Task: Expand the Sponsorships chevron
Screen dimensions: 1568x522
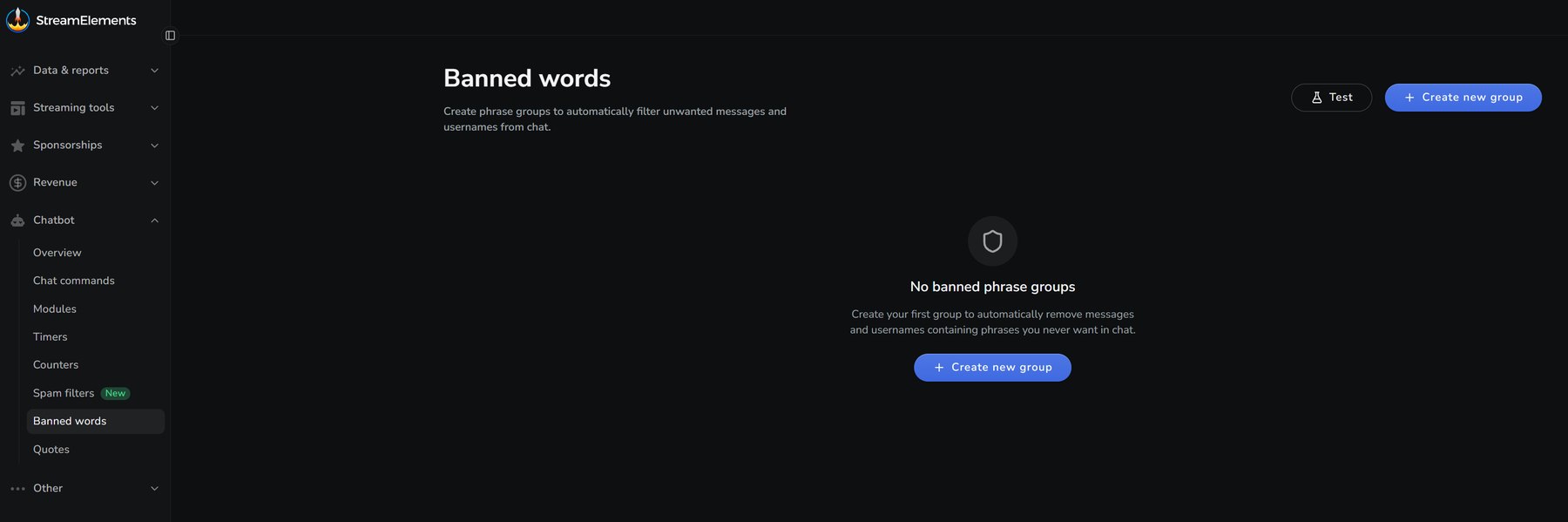Action: pyautogui.click(x=154, y=146)
